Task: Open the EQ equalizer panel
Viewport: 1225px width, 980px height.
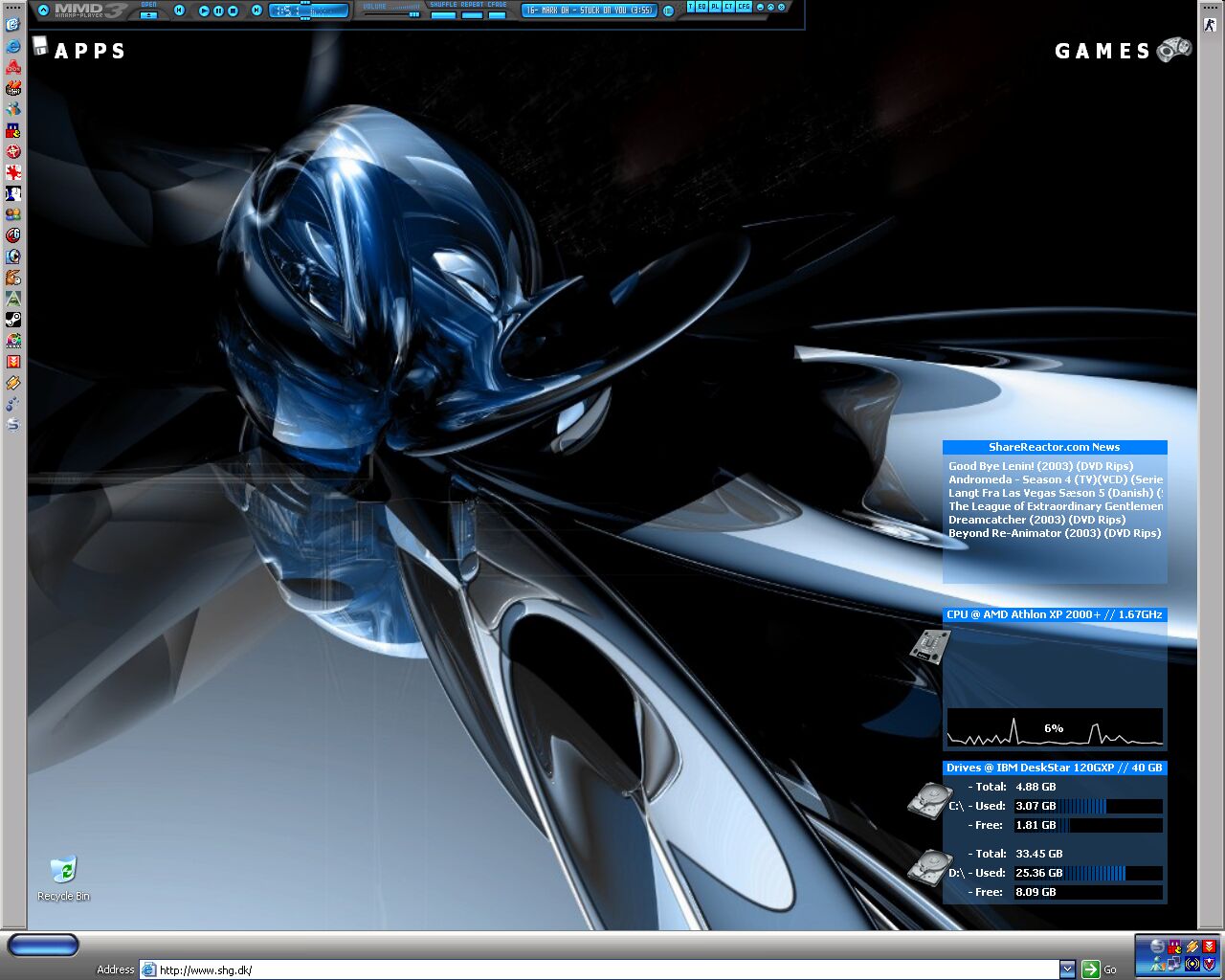Action: tap(702, 7)
